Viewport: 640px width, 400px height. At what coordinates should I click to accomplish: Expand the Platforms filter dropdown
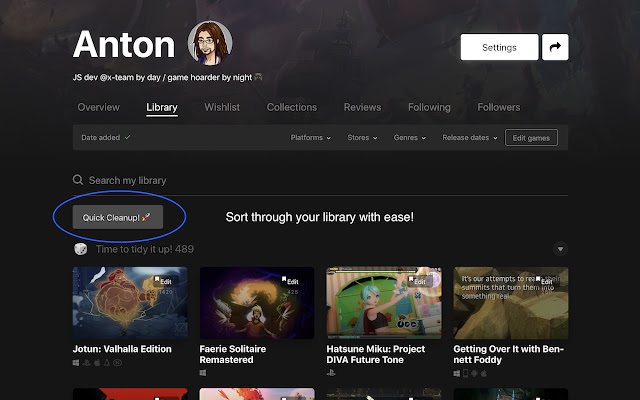tap(310, 138)
